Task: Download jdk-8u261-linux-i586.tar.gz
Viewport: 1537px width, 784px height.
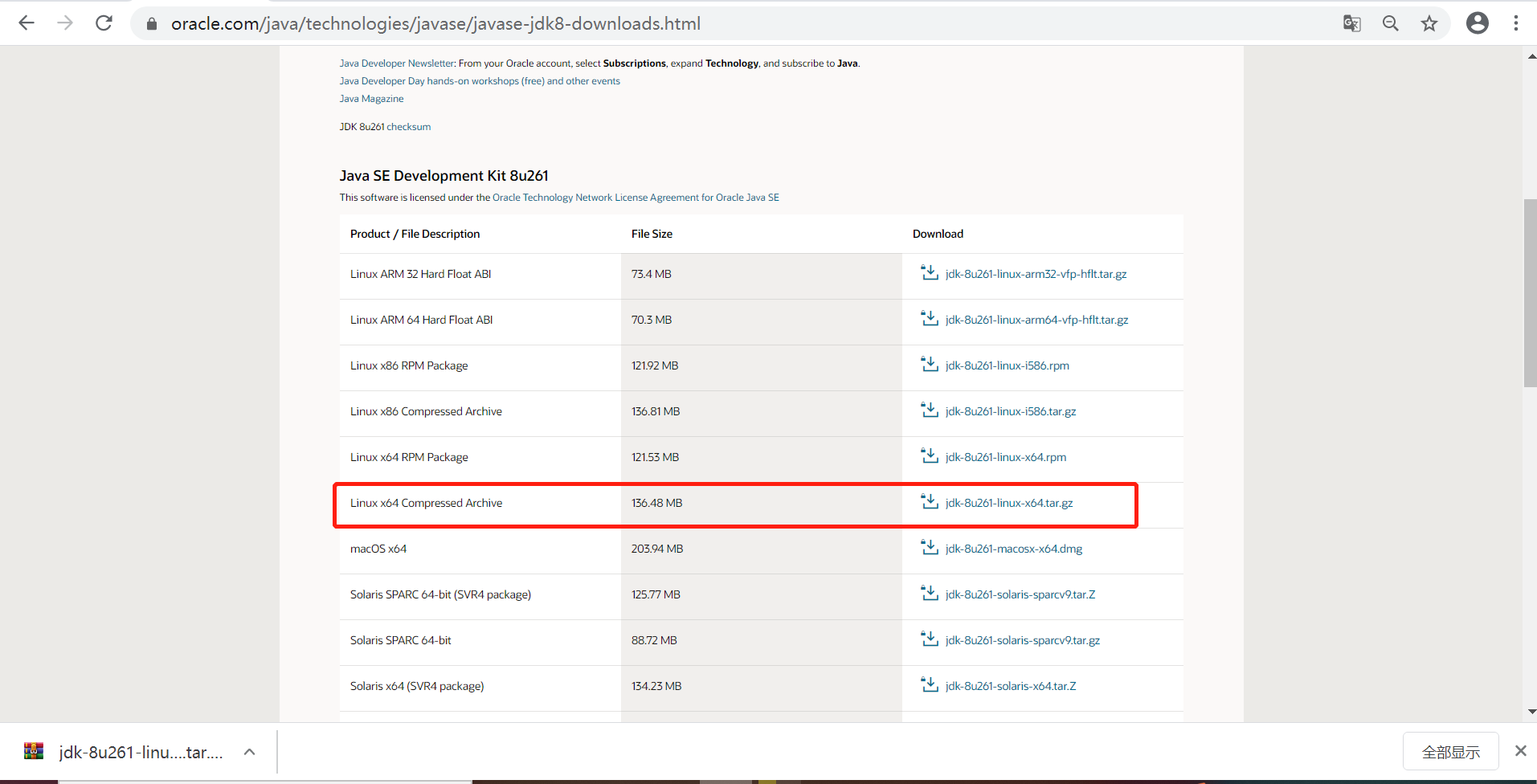Action: 1011,411
